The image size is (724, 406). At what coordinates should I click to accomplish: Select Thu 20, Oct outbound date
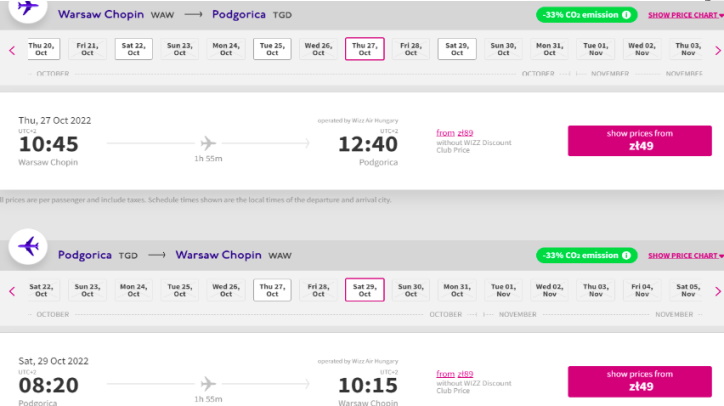[x=41, y=49]
